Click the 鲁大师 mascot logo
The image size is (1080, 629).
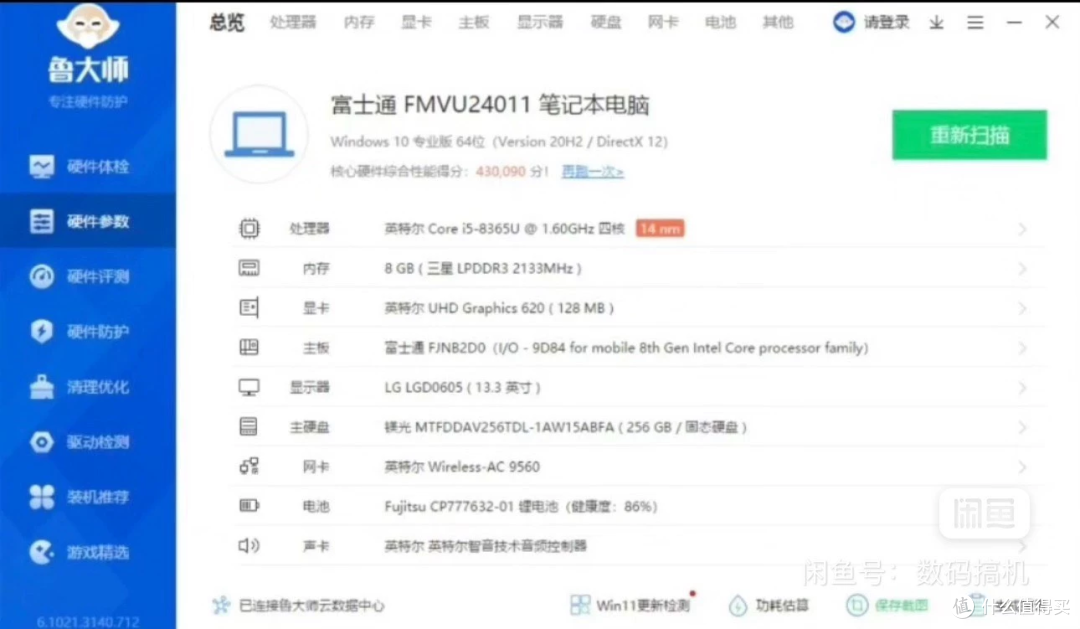[88, 26]
